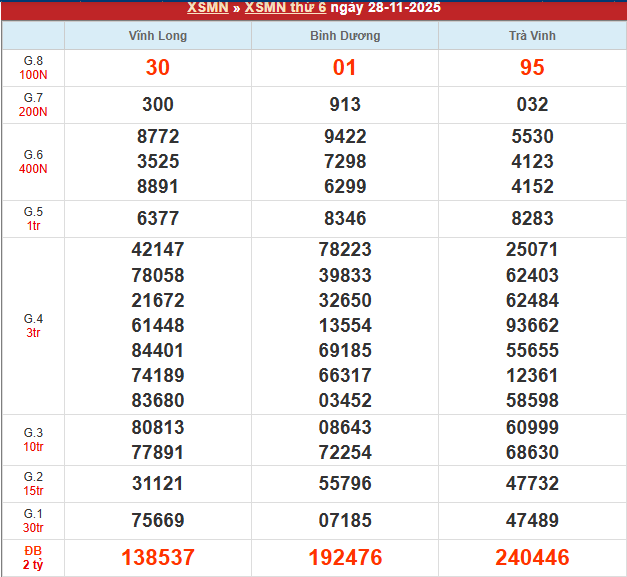Click the G.6 400N prize label
This screenshot has width=627, height=577.
pos(33,162)
